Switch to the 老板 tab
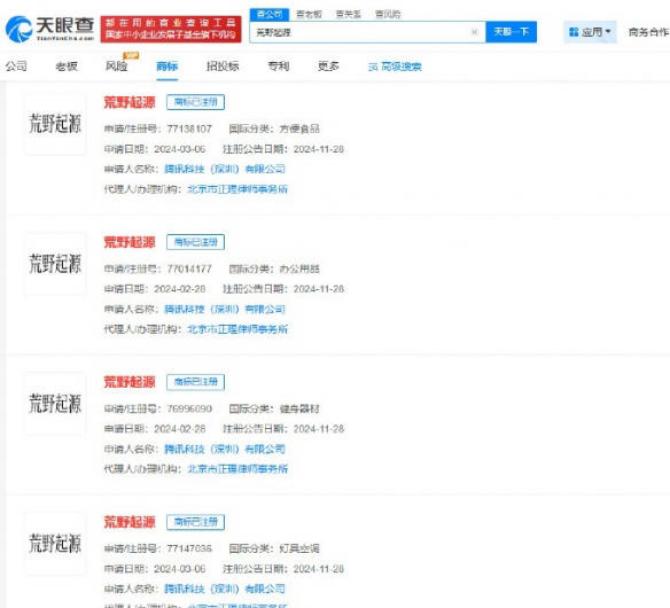The image size is (670, 608). tap(66, 66)
